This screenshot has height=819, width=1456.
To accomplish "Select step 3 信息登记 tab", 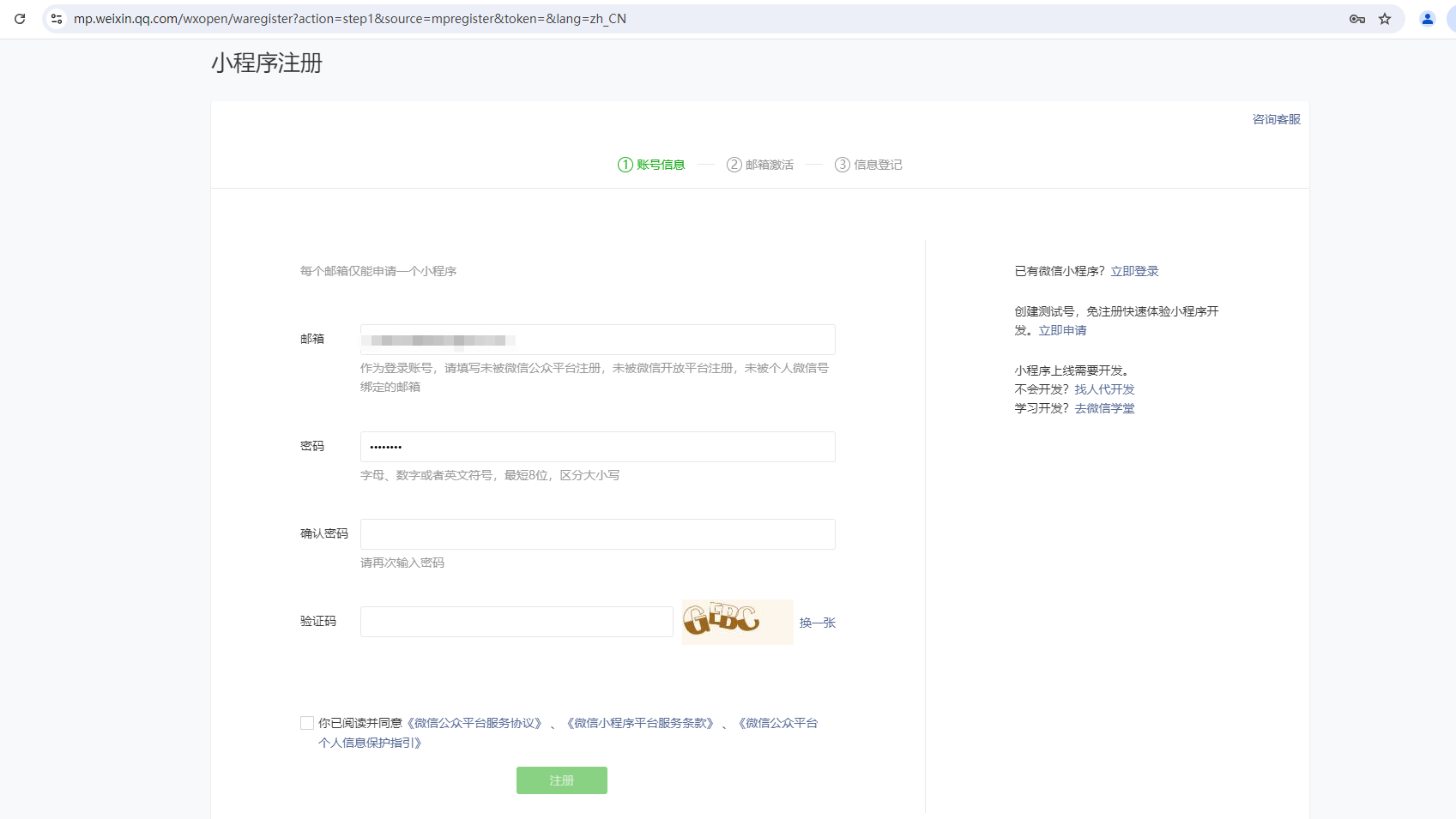I will tap(868, 165).
